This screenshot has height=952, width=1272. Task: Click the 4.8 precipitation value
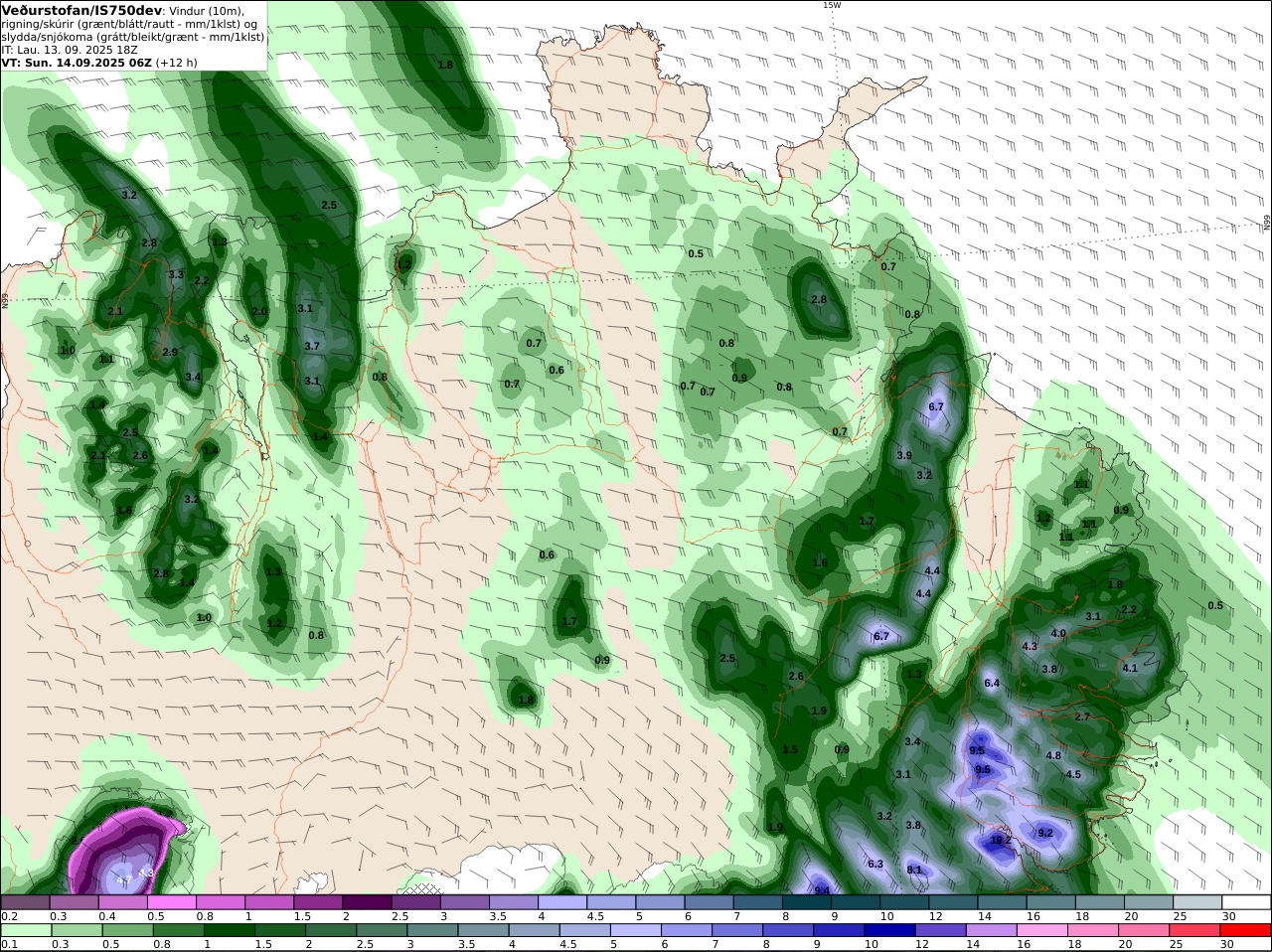point(1054,756)
